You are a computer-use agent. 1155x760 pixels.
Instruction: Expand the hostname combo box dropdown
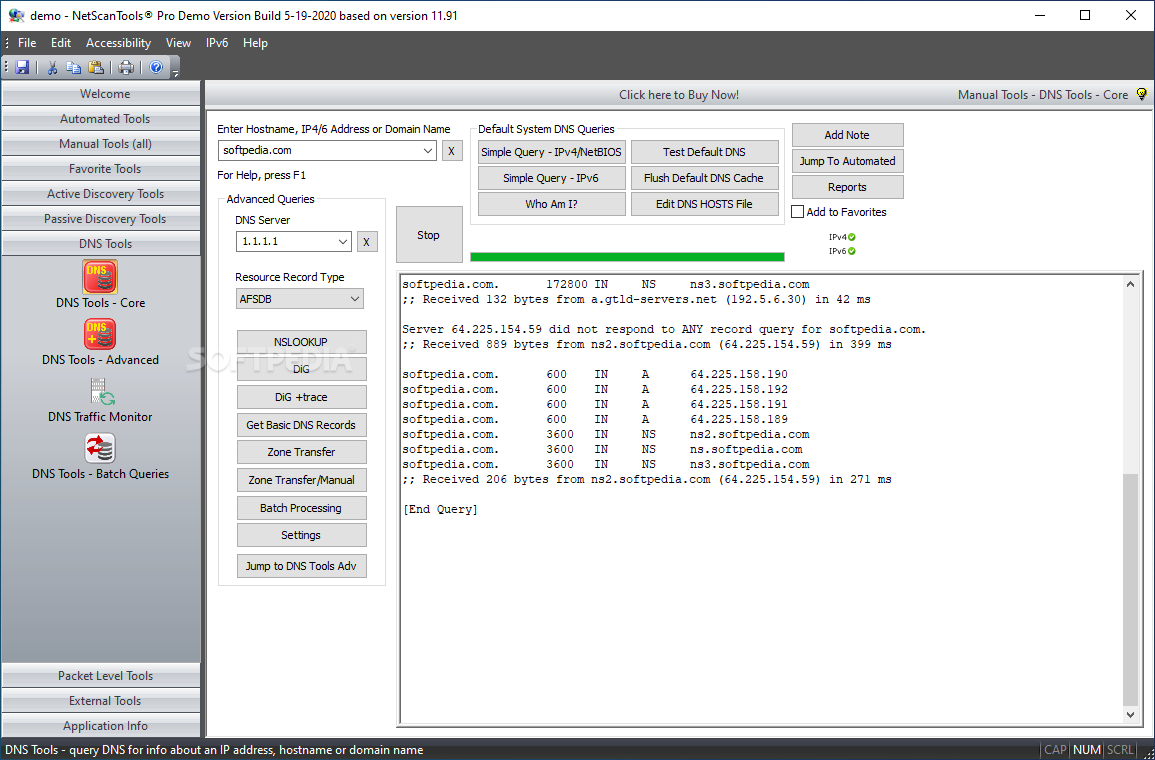429,150
